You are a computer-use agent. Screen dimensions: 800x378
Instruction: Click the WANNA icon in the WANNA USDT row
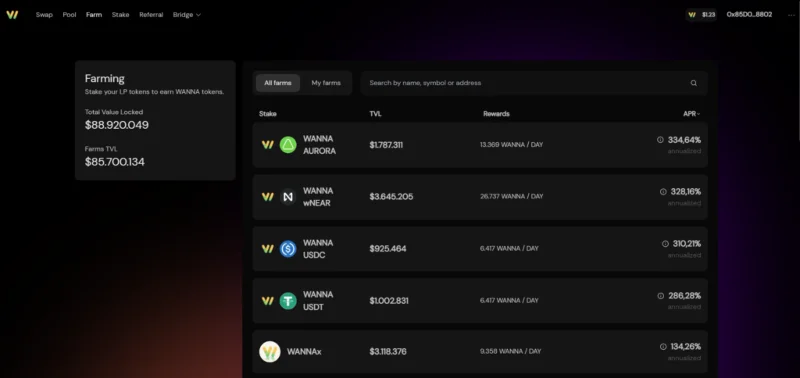[x=267, y=301]
